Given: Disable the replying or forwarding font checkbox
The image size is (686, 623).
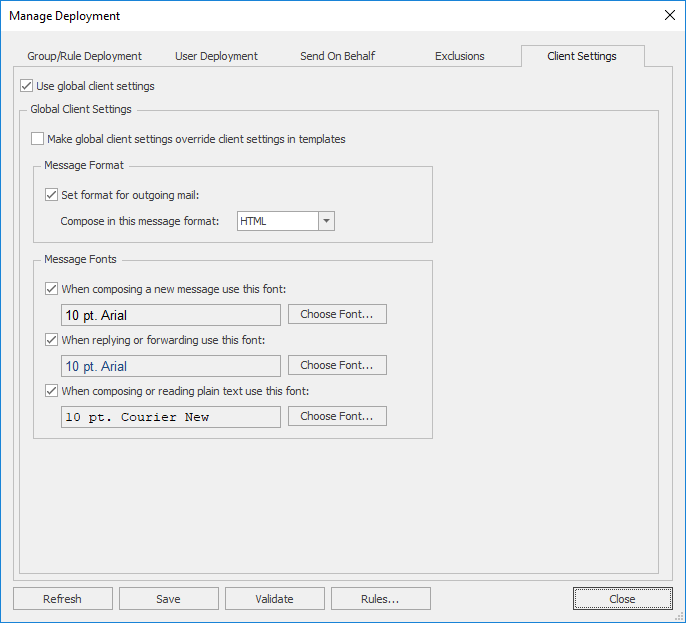Looking at the screenshot, I should point(52,340).
